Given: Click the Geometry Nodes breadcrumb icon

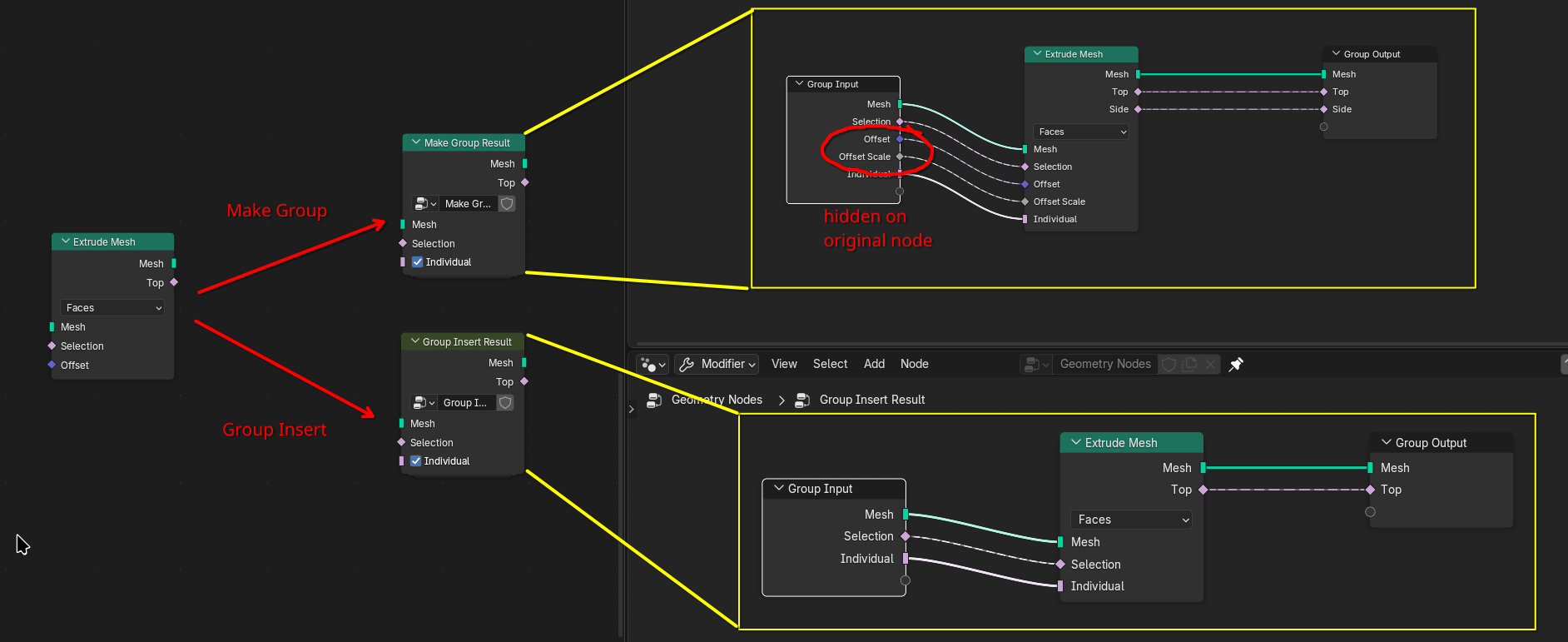Looking at the screenshot, I should click(x=654, y=400).
